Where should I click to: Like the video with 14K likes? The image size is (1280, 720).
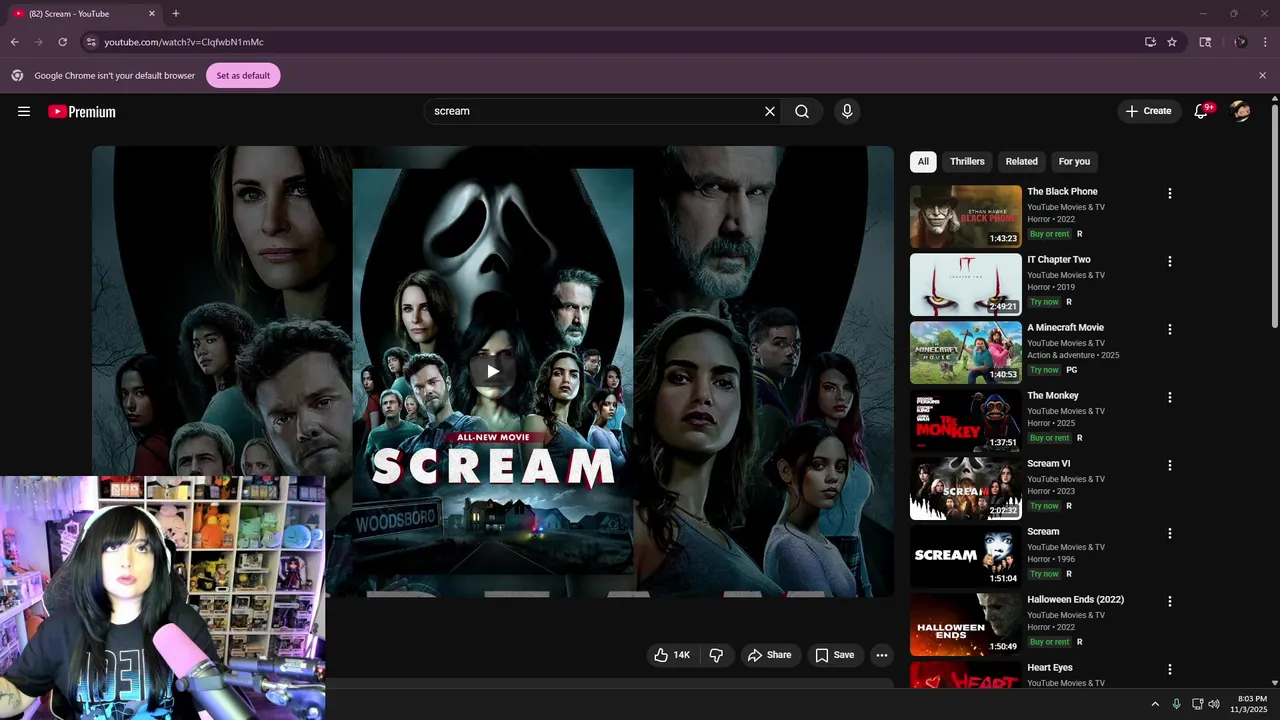tap(672, 655)
